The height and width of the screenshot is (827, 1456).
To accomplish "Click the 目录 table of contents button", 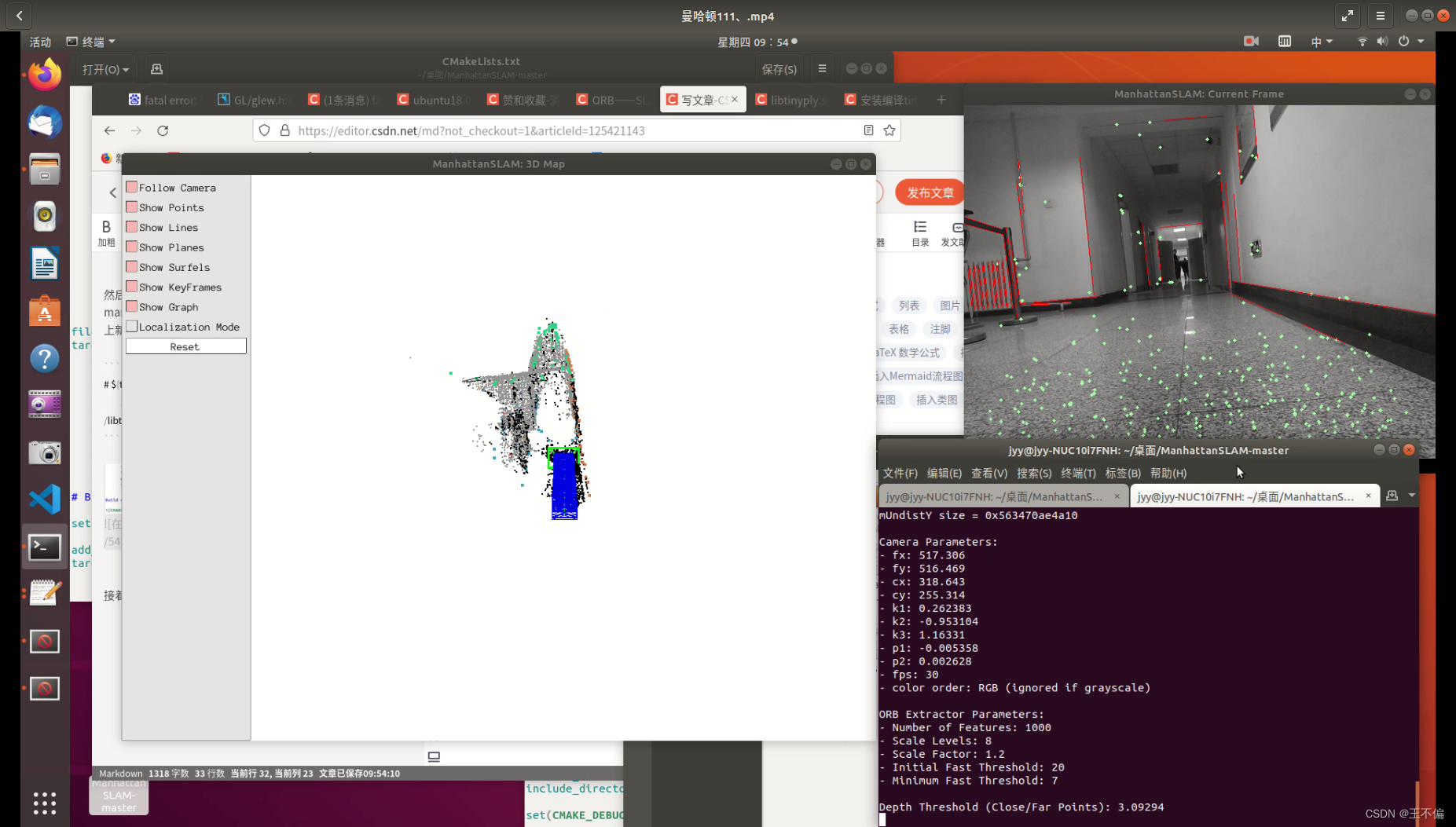I will 920,233.
